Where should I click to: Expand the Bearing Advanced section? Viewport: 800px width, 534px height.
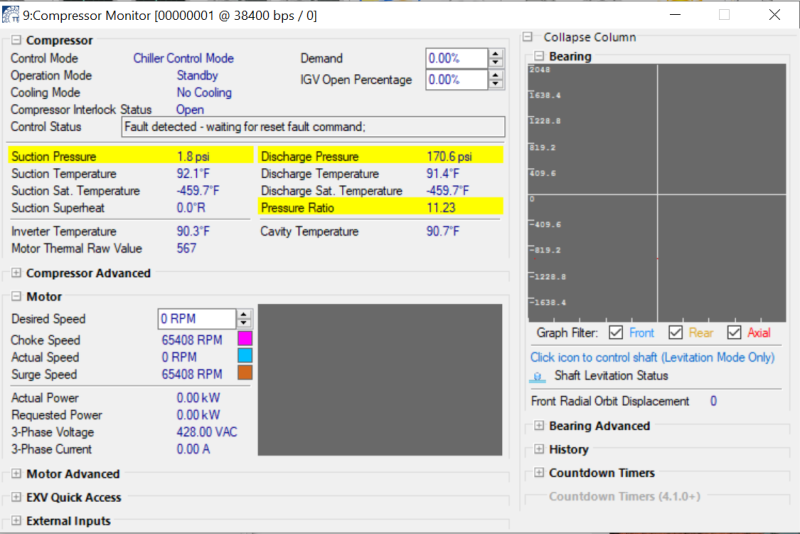[x=539, y=425]
